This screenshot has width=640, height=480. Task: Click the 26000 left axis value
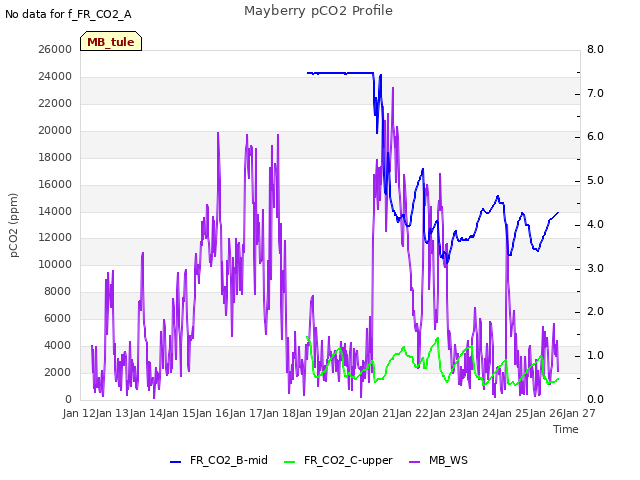pos(55,49)
